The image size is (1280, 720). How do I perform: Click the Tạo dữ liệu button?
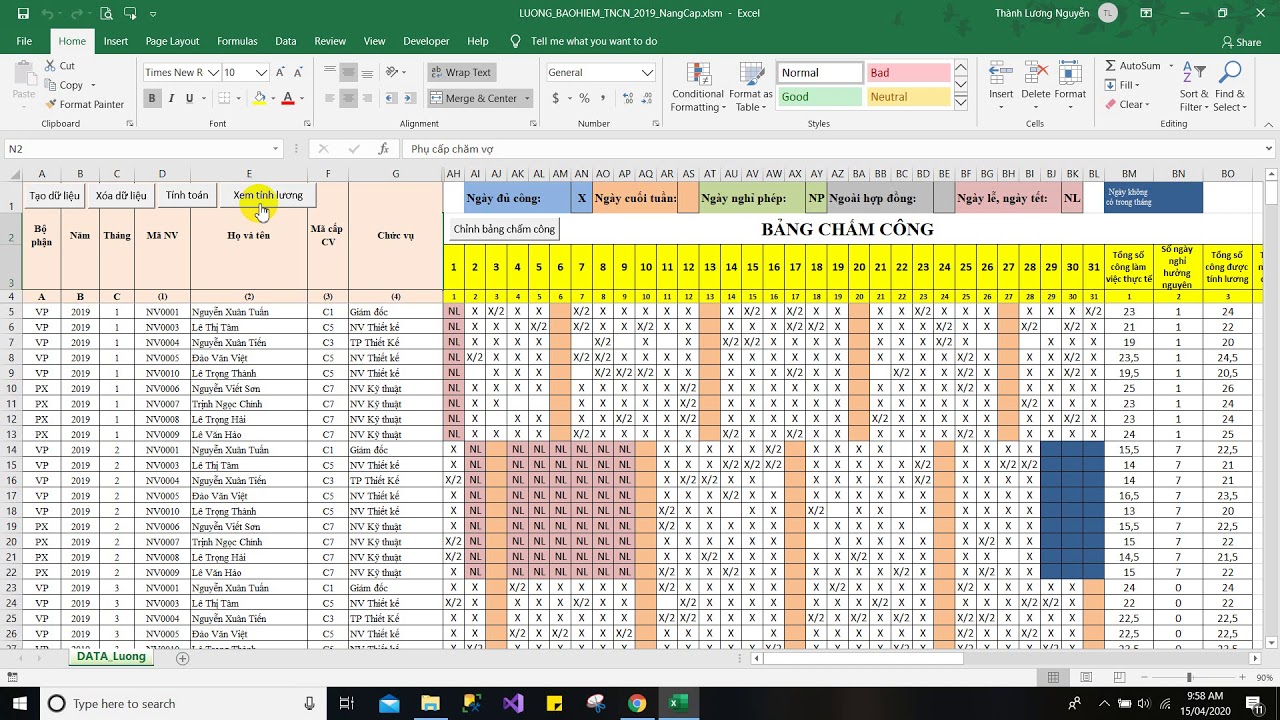54,195
